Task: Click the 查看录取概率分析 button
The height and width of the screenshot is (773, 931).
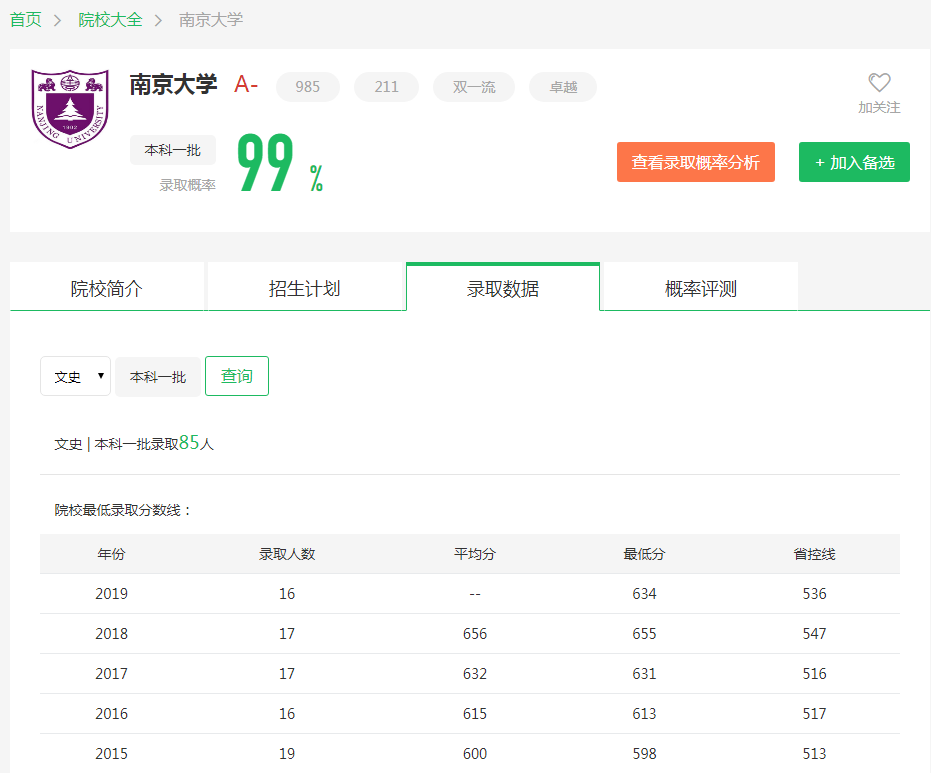Action: pyautogui.click(x=696, y=162)
